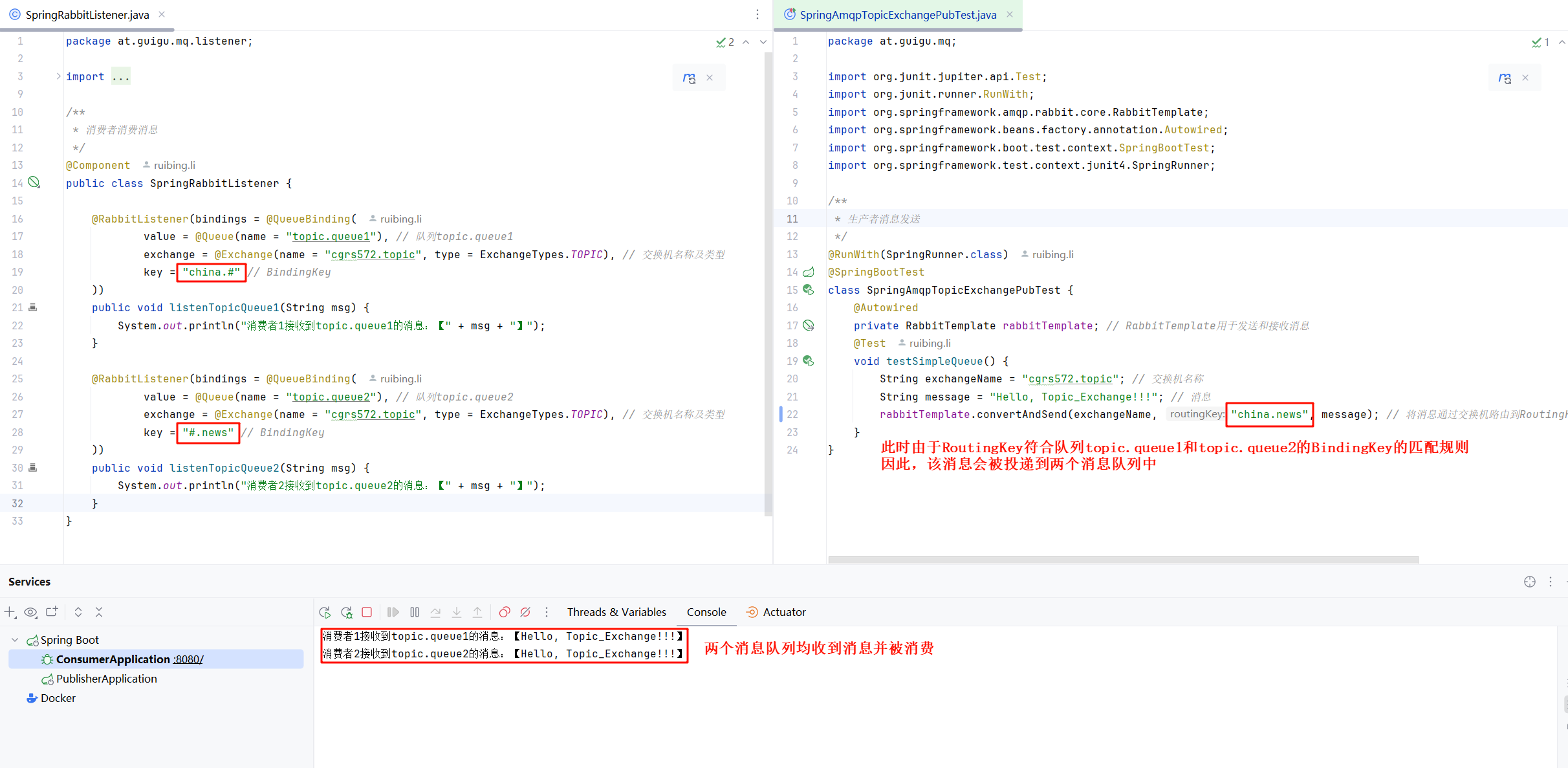Toggle Mute Breakpoints in the debug toolbar

(525, 612)
